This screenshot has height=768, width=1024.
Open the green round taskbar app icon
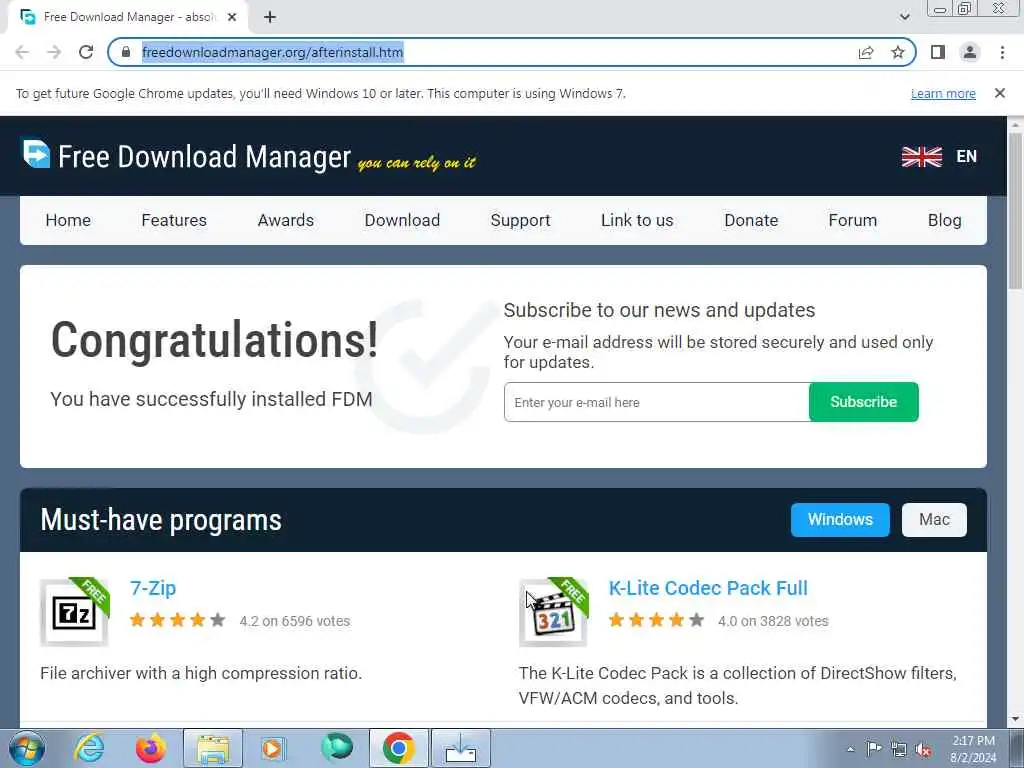coord(337,747)
